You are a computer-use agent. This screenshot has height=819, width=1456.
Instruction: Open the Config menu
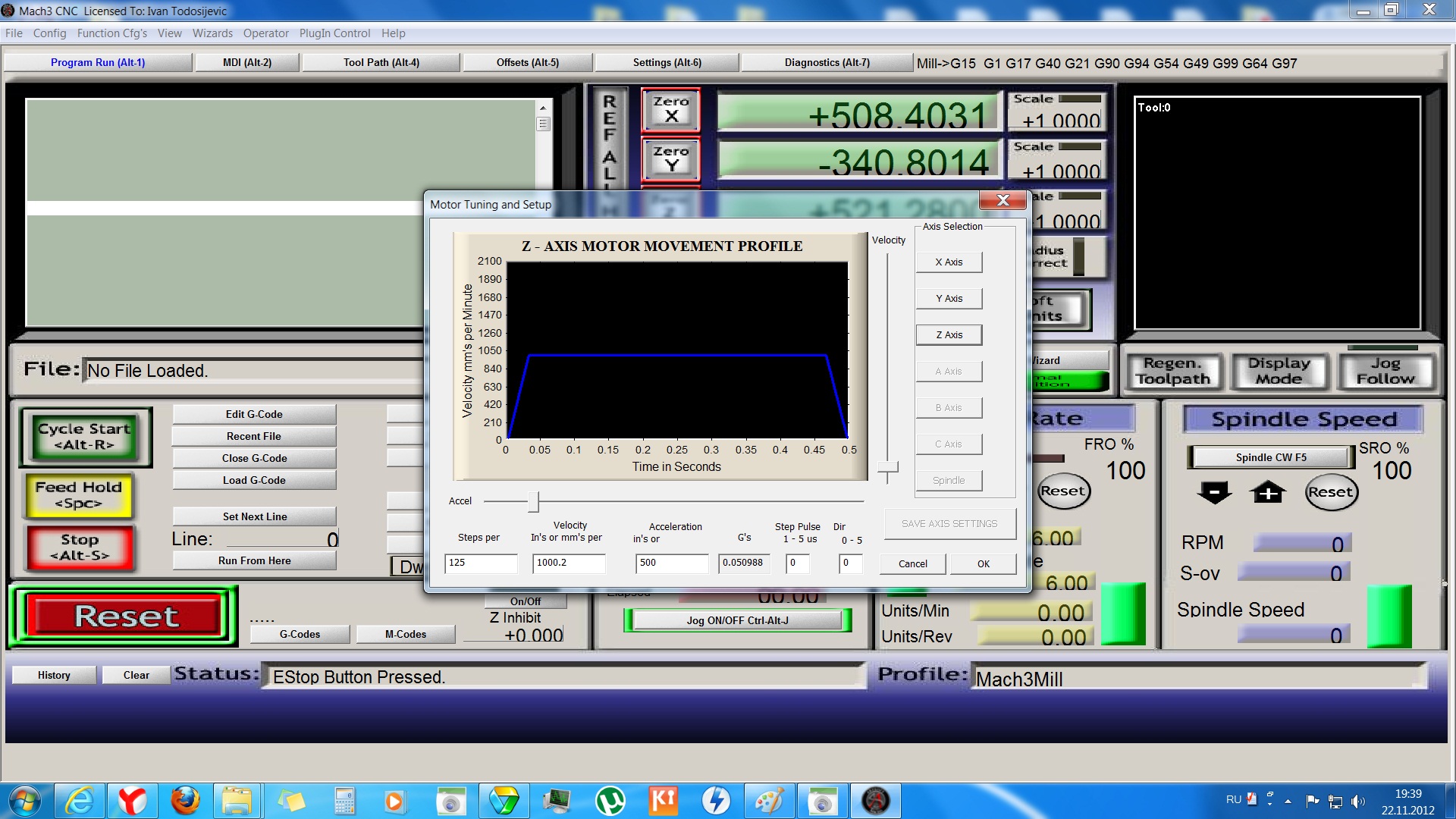[x=49, y=33]
